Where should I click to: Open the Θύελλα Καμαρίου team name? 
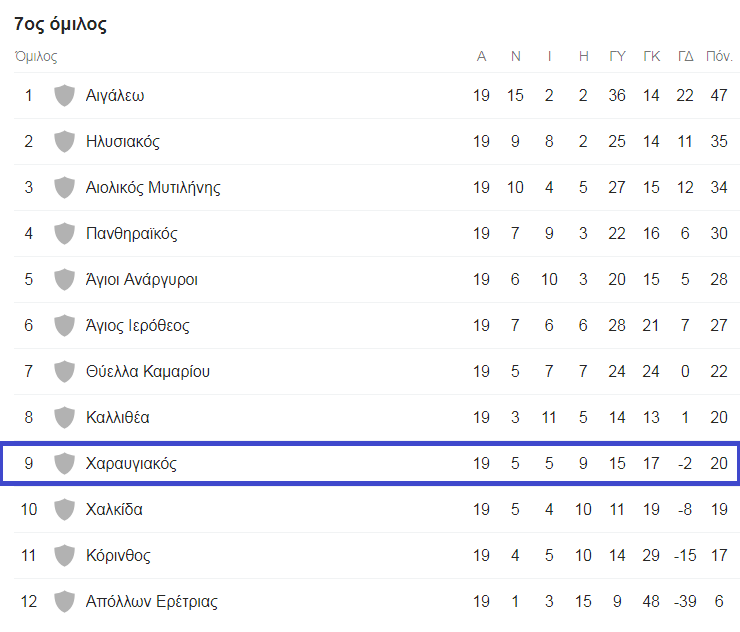148,371
